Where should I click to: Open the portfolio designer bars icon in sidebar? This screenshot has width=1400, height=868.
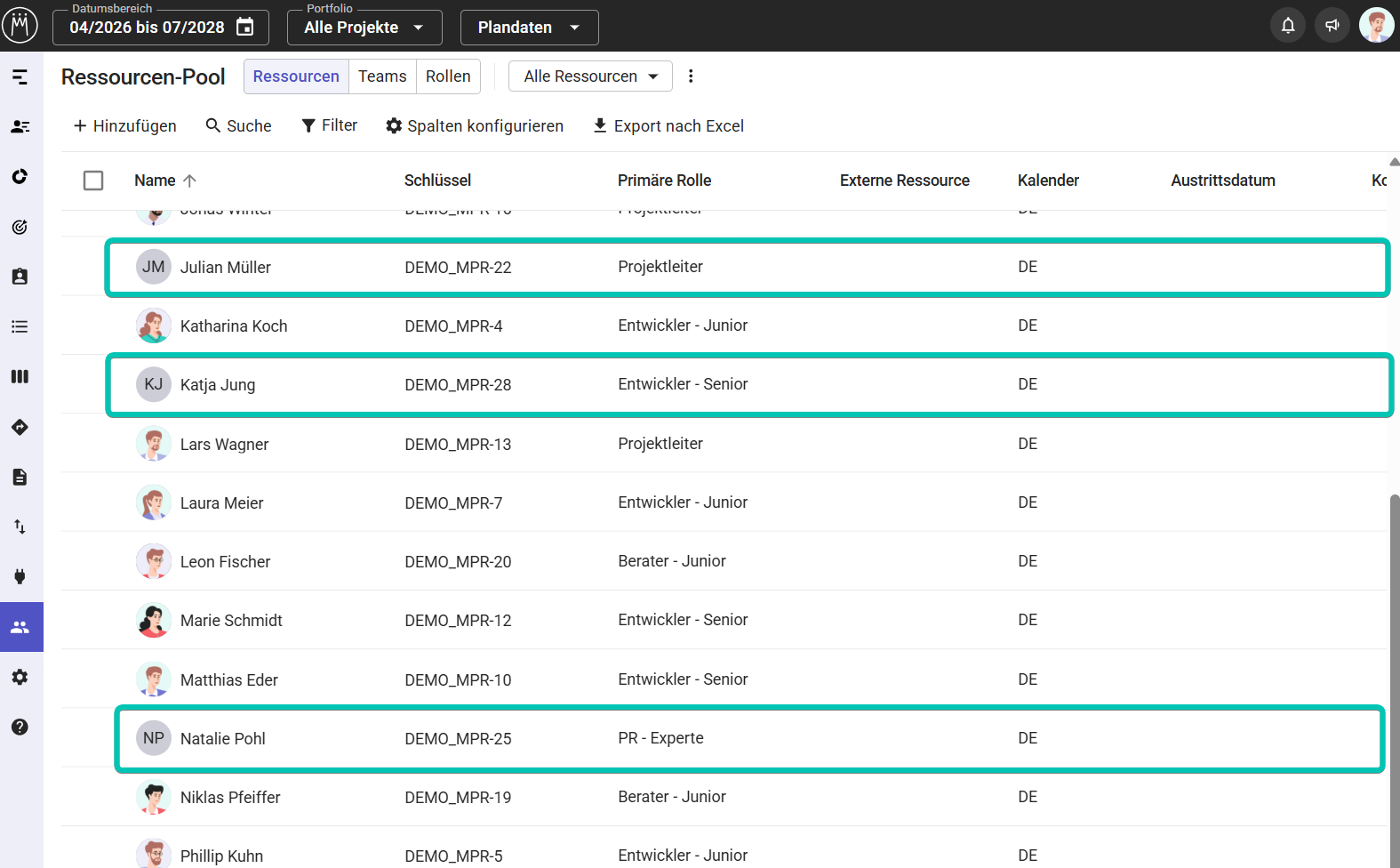(x=20, y=77)
